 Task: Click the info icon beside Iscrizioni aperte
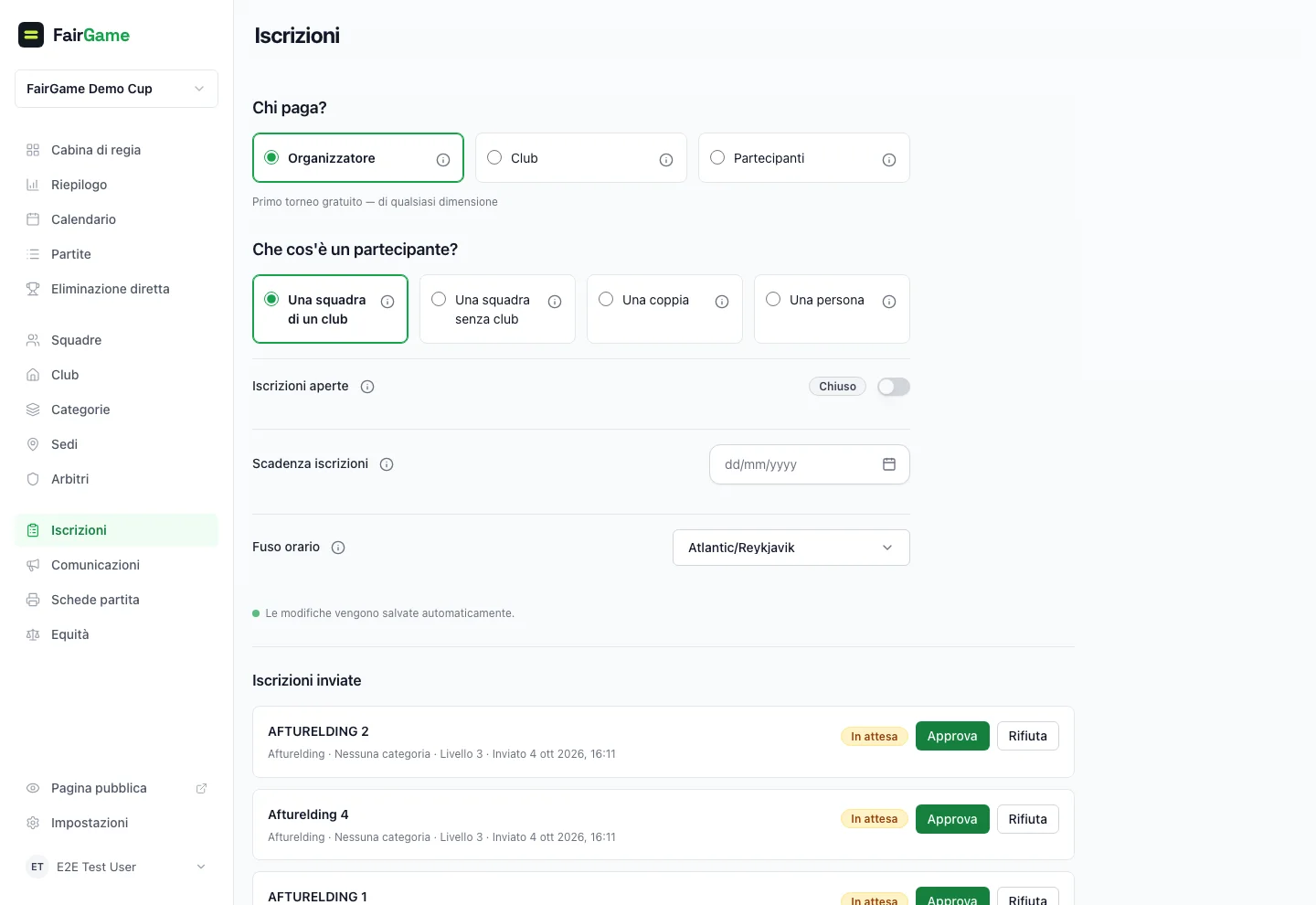[367, 387]
